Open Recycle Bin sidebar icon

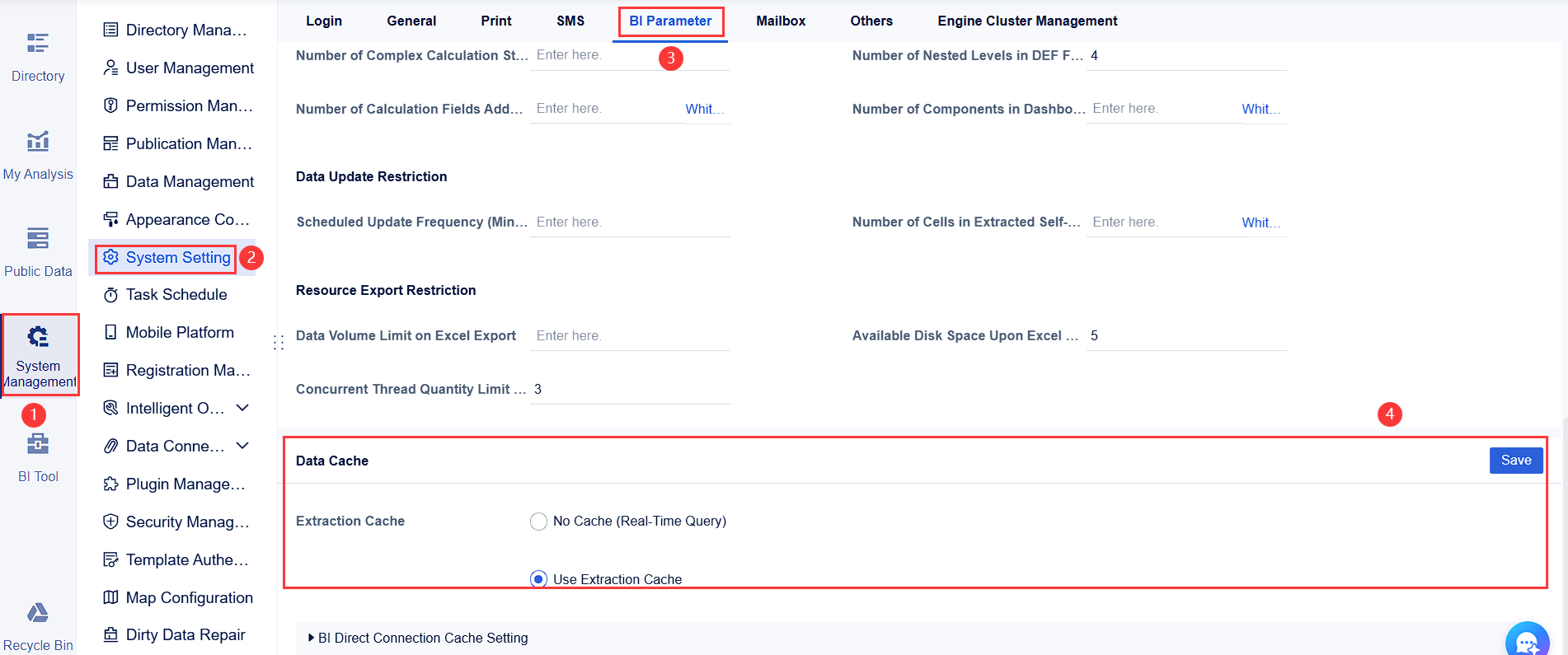point(38,612)
